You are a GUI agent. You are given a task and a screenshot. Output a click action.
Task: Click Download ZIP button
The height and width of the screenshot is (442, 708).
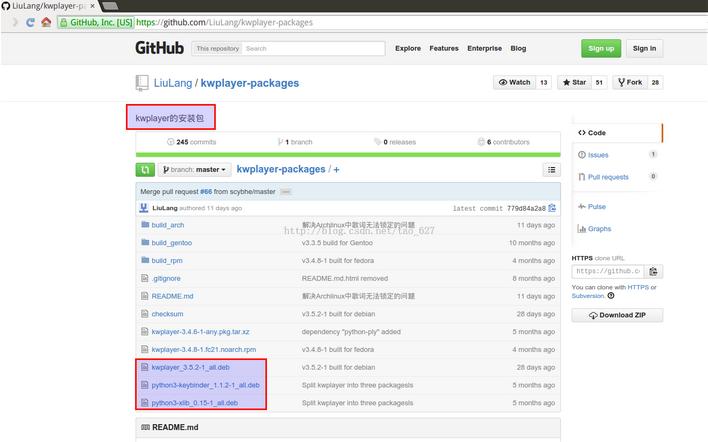coord(617,315)
